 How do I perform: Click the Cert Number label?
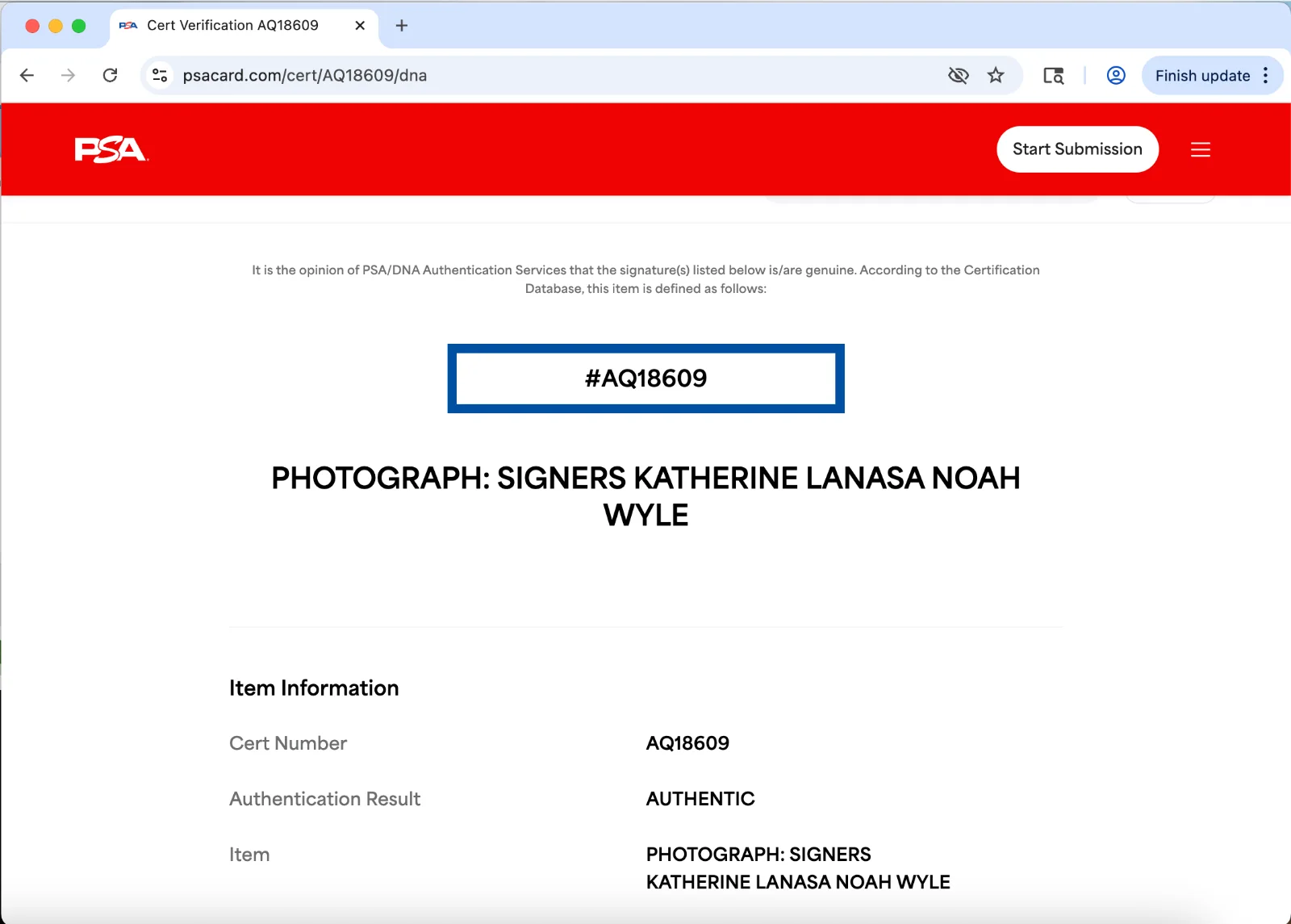click(288, 743)
